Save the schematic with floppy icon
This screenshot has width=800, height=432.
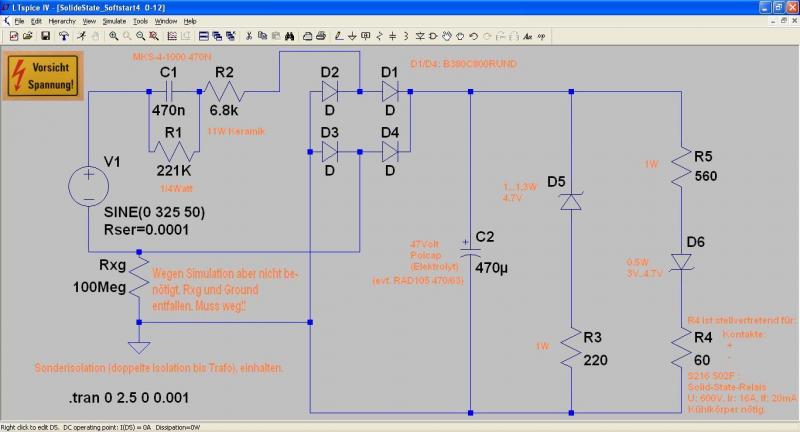point(45,36)
